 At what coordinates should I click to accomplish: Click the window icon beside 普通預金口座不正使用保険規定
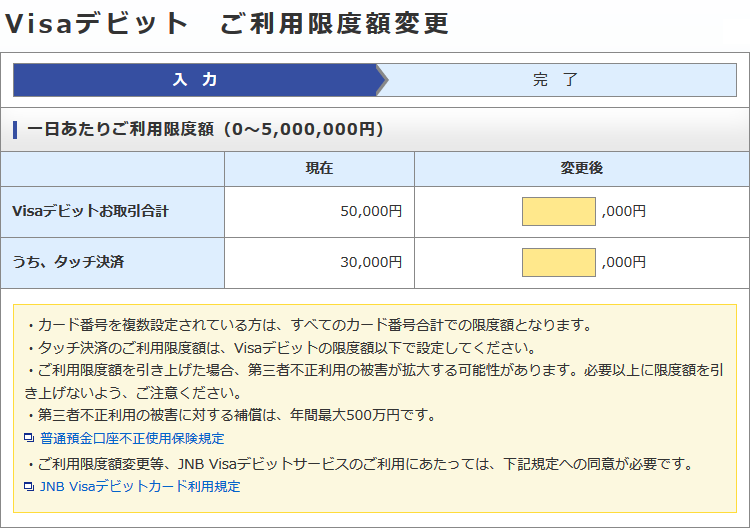(x=29, y=438)
